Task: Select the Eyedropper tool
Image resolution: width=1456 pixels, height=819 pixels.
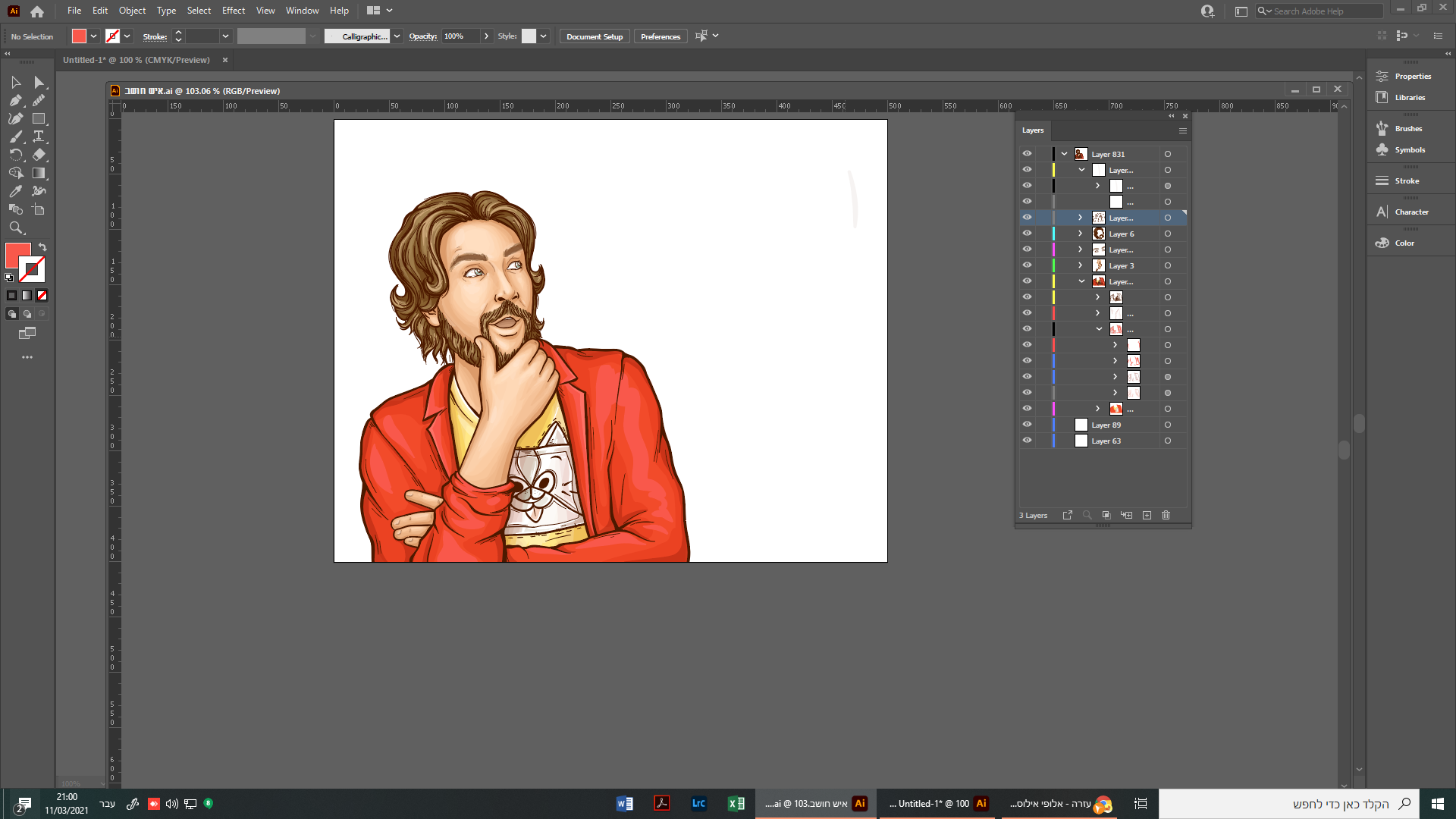Action: pyautogui.click(x=15, y=191)
